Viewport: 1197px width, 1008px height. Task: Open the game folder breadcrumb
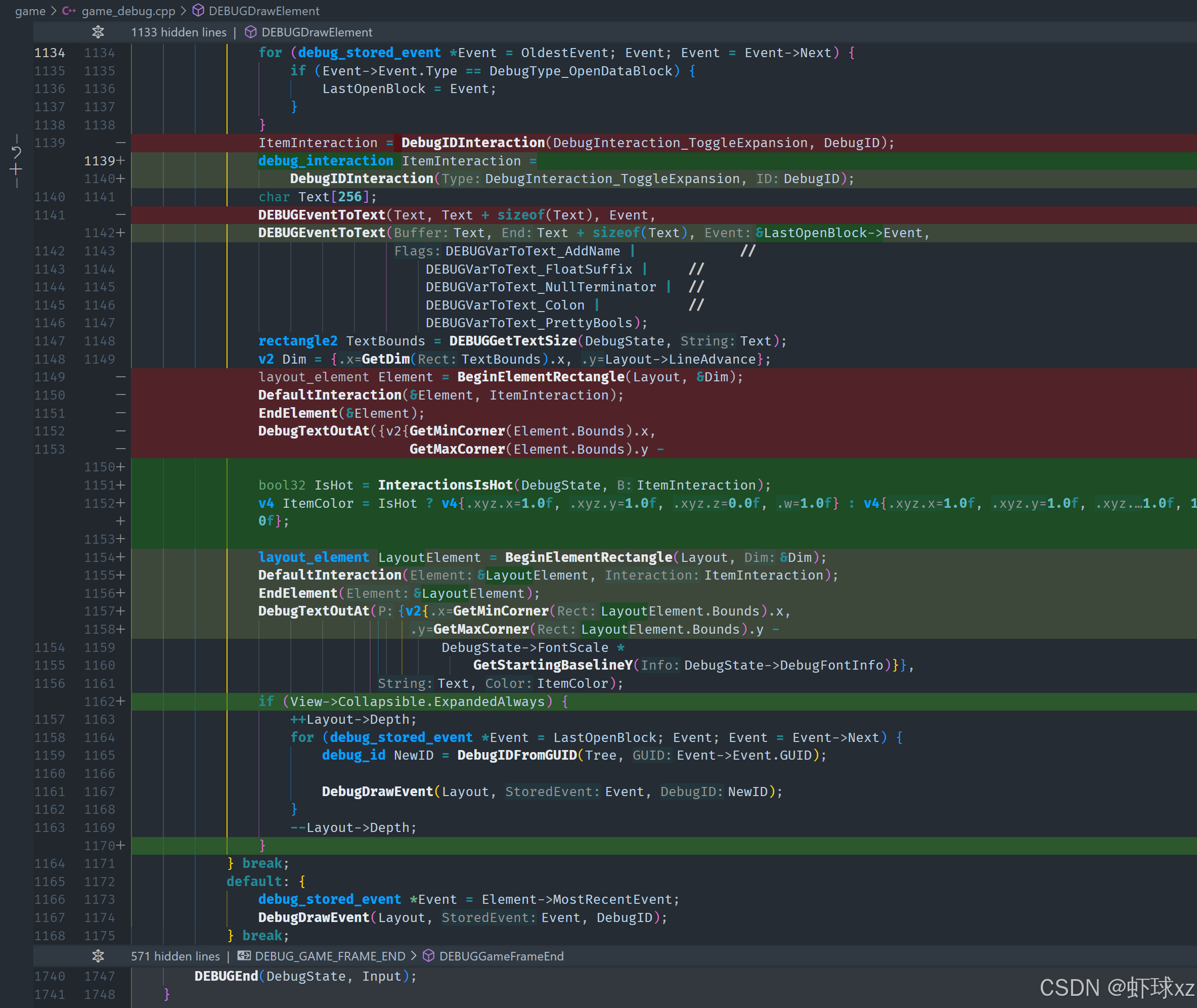click(x=30, y=11)
